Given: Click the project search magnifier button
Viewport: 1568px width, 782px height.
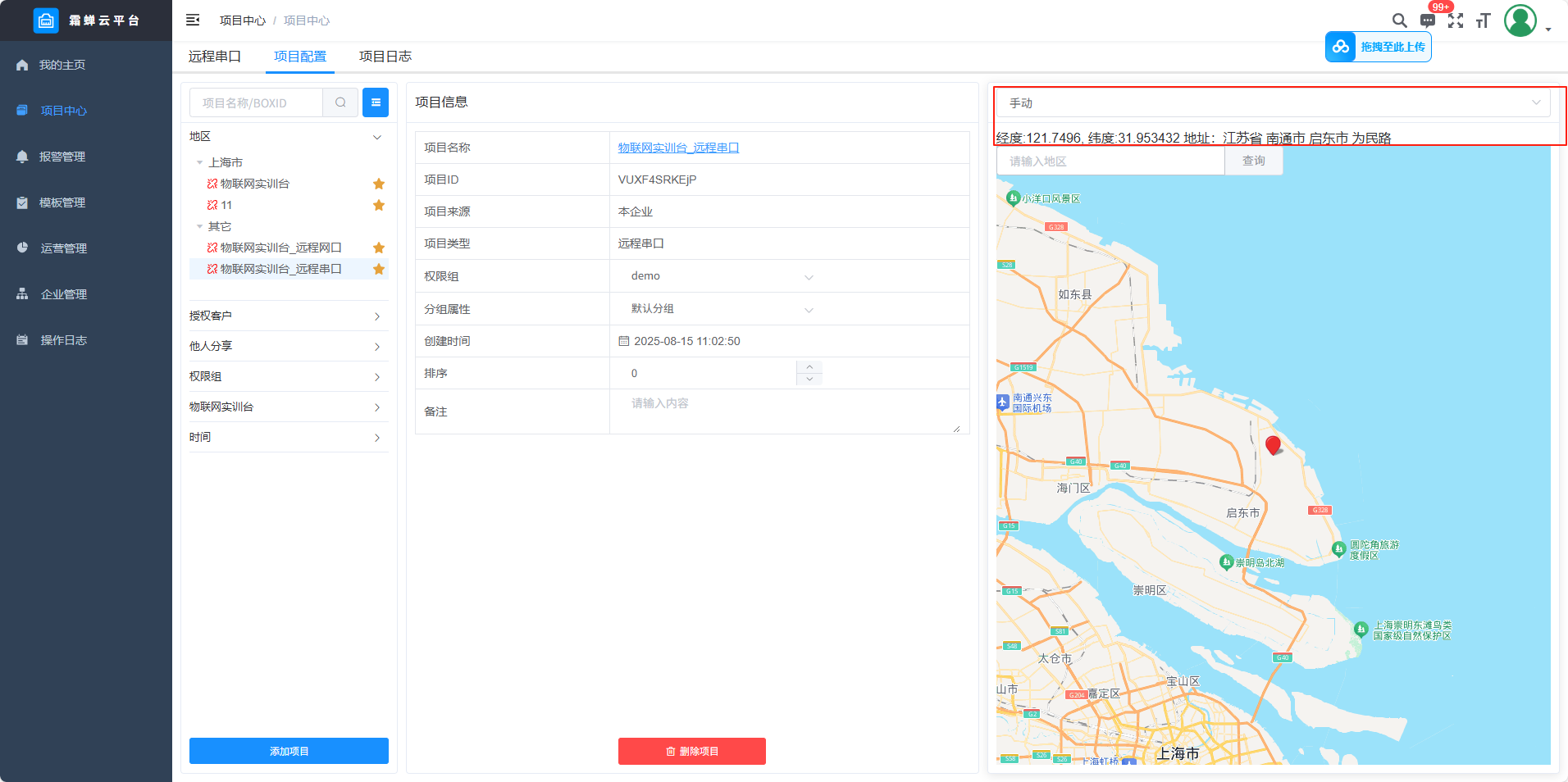Looking at the screenshot, I should click(x=340, y=102).
